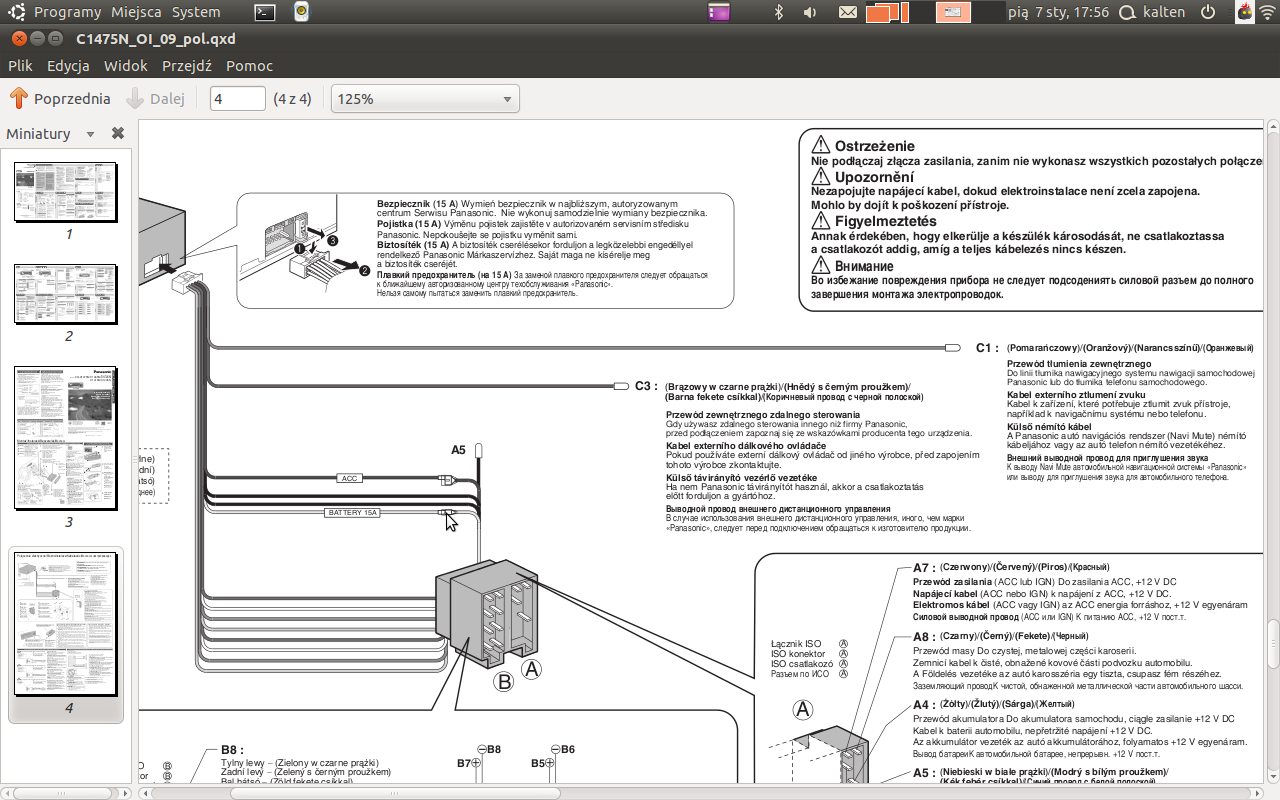The image size is (1280, 800).
Task: Open the sound volume indicator
Action: click(x=810, y=12)
